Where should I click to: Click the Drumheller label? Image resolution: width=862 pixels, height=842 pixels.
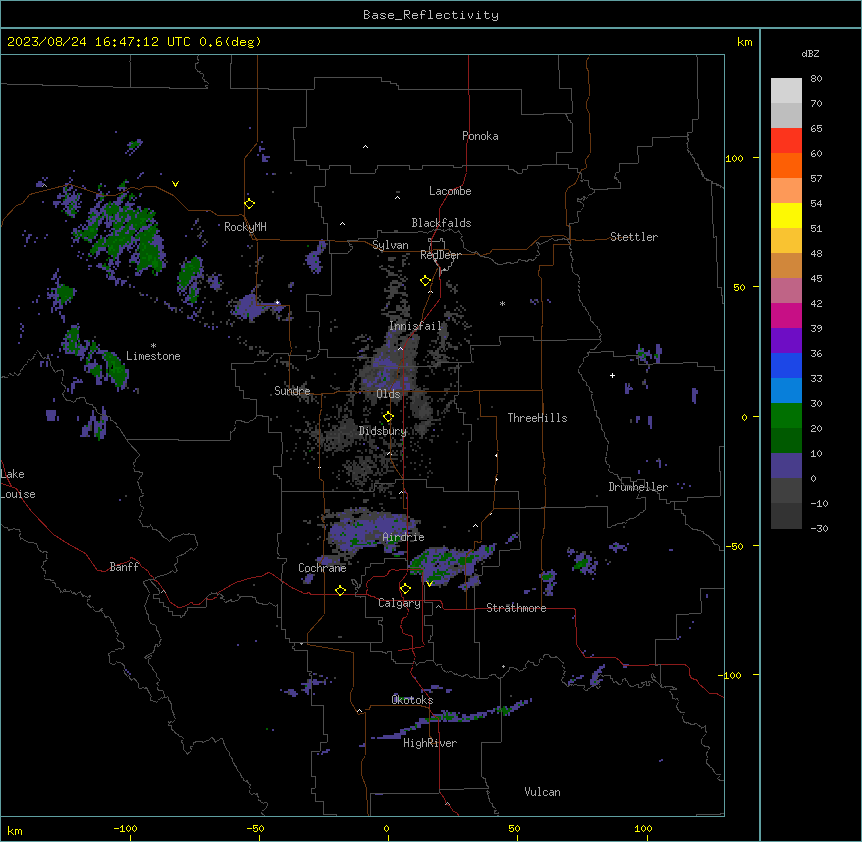[x=638, y=487]
